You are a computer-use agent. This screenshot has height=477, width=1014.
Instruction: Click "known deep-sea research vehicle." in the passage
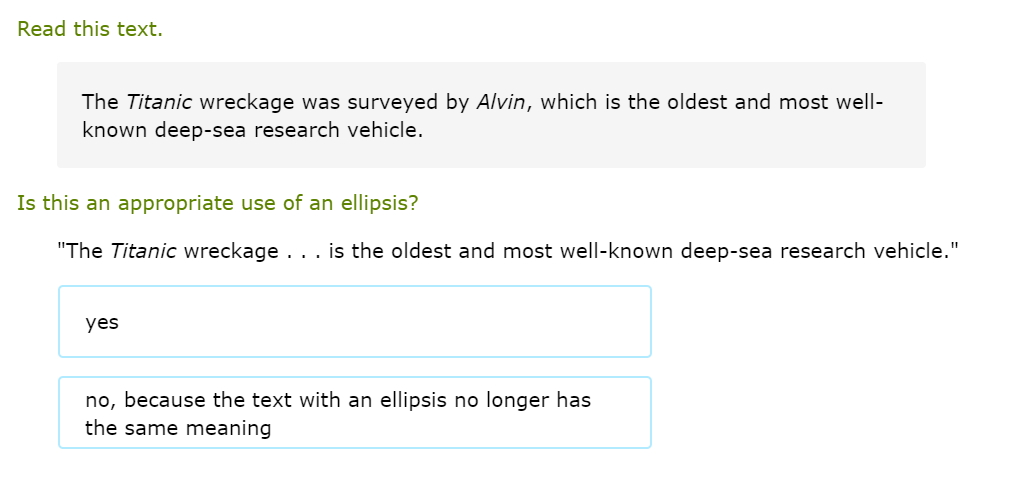(x=253, y=131)
